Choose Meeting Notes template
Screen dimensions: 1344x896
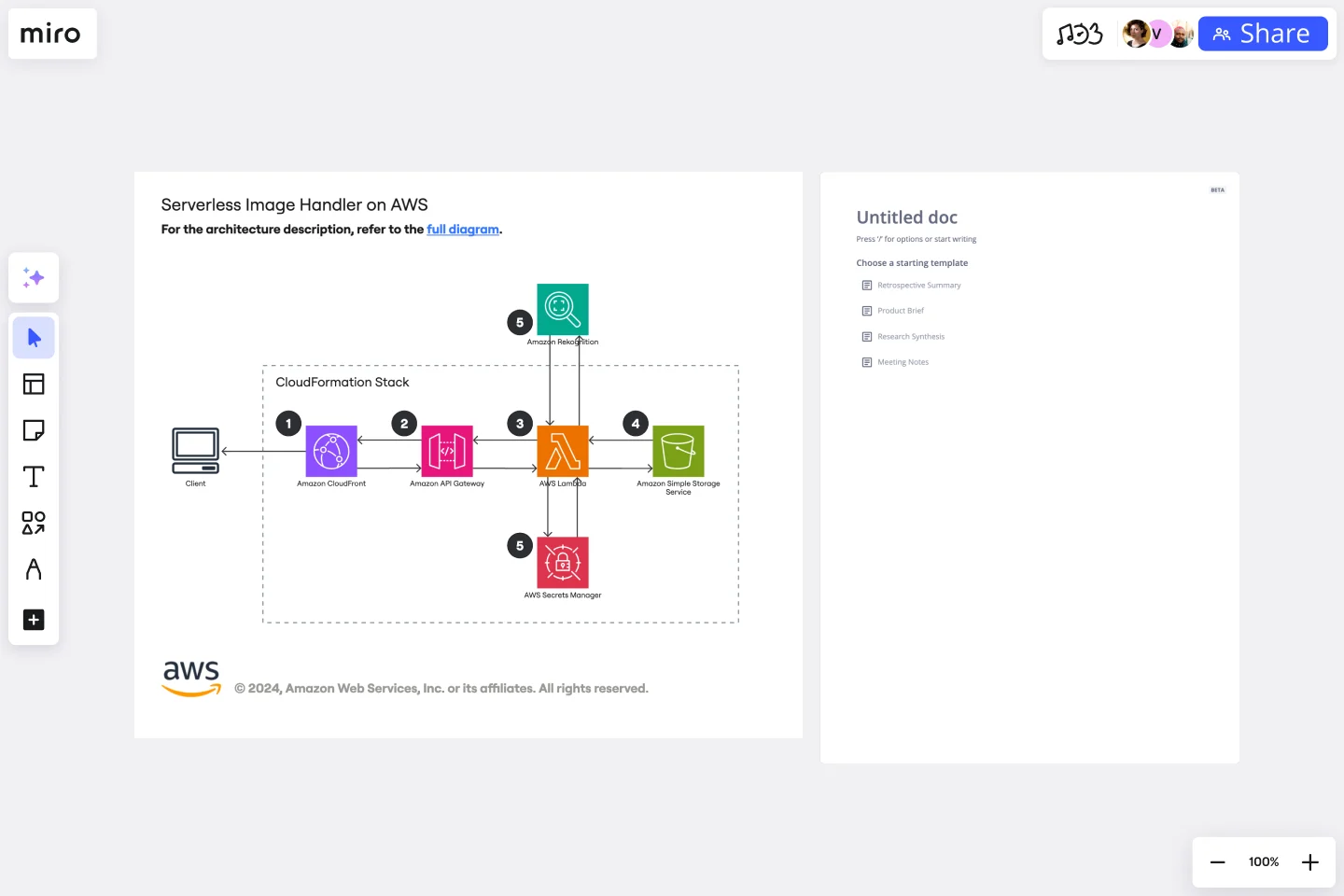click(895, 362)
